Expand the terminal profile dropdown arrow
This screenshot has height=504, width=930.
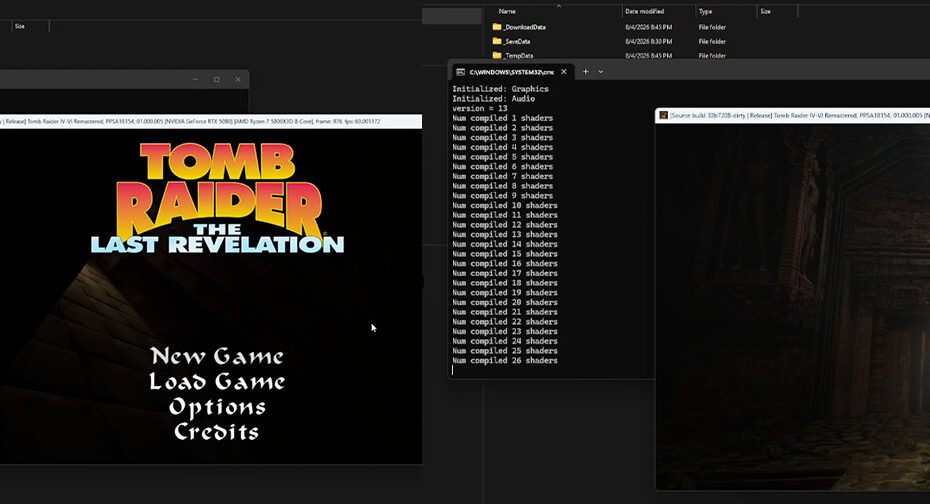pyautogui.click(x=601, y=72)
